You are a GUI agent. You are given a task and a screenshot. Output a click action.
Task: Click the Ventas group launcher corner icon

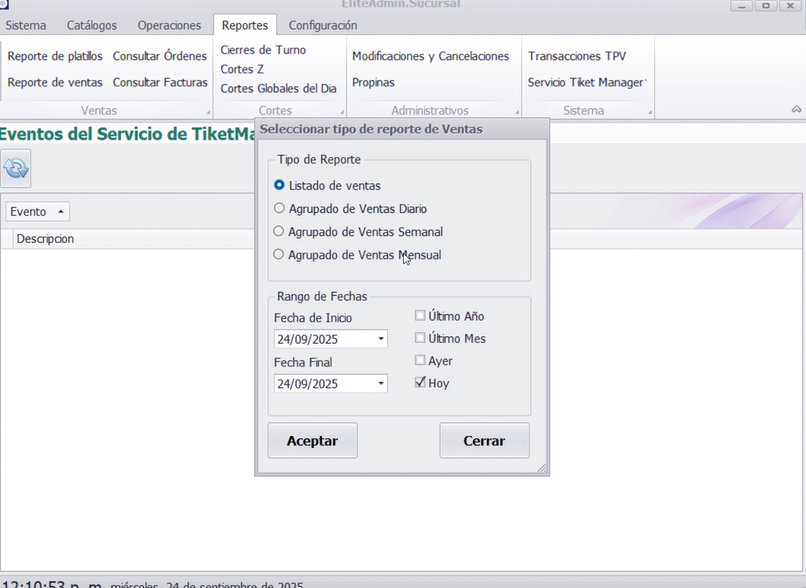209,112
